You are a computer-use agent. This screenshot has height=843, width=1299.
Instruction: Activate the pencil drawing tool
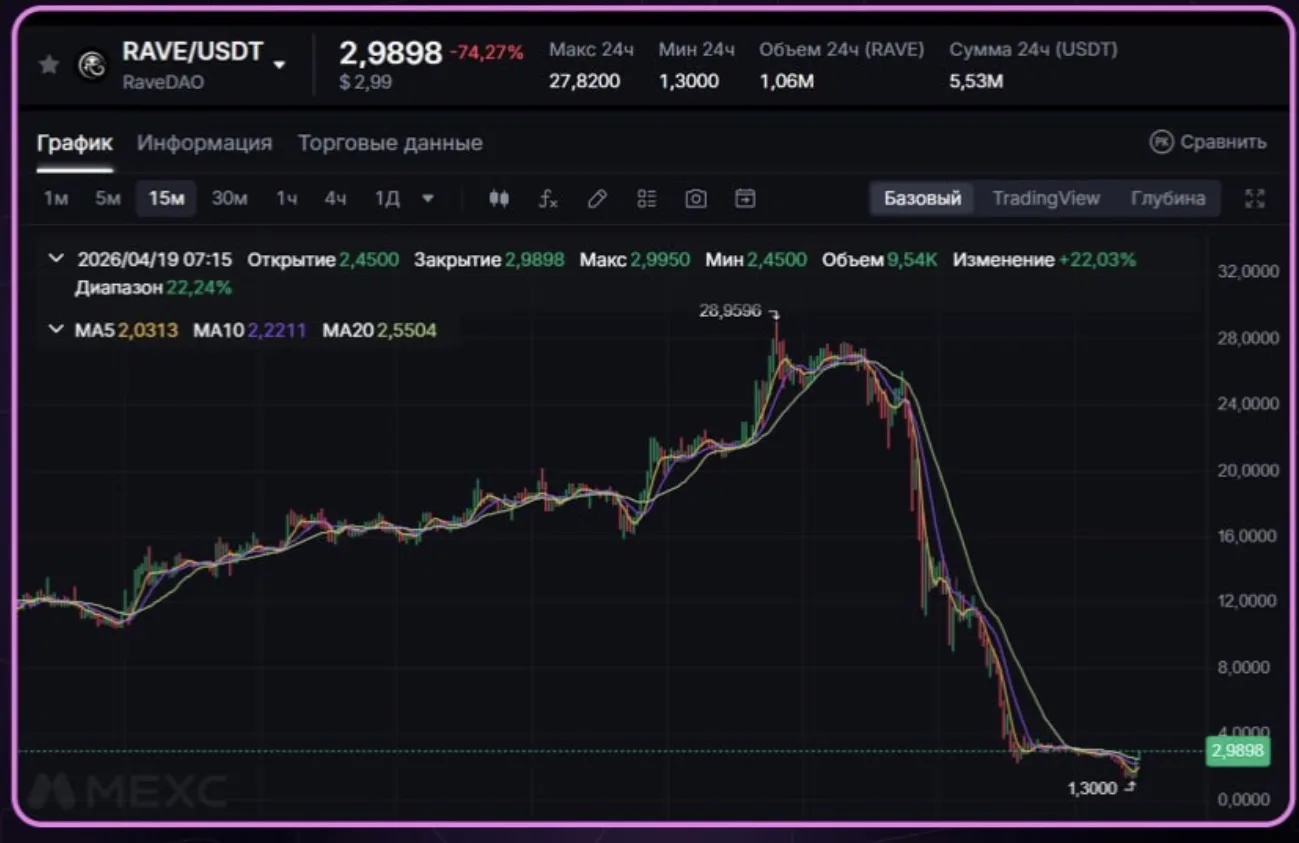[597, 198]
